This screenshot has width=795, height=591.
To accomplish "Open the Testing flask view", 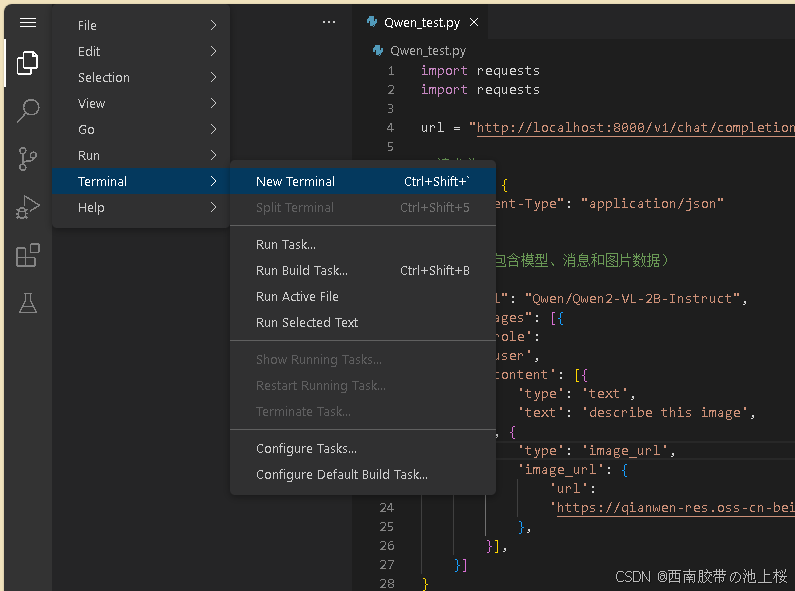I will tap(28, 303).
